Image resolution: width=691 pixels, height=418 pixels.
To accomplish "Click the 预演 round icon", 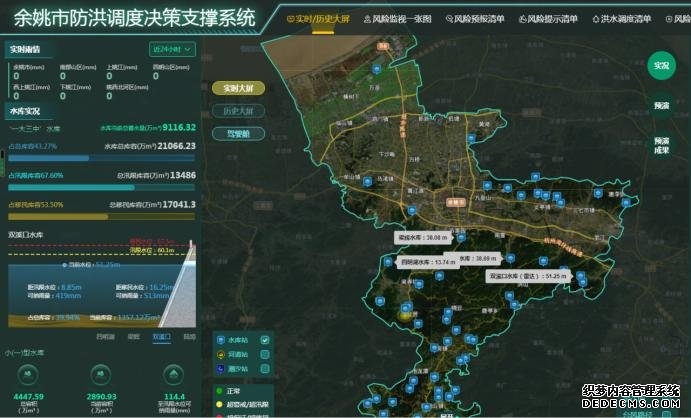I will (x=661, y=105).
